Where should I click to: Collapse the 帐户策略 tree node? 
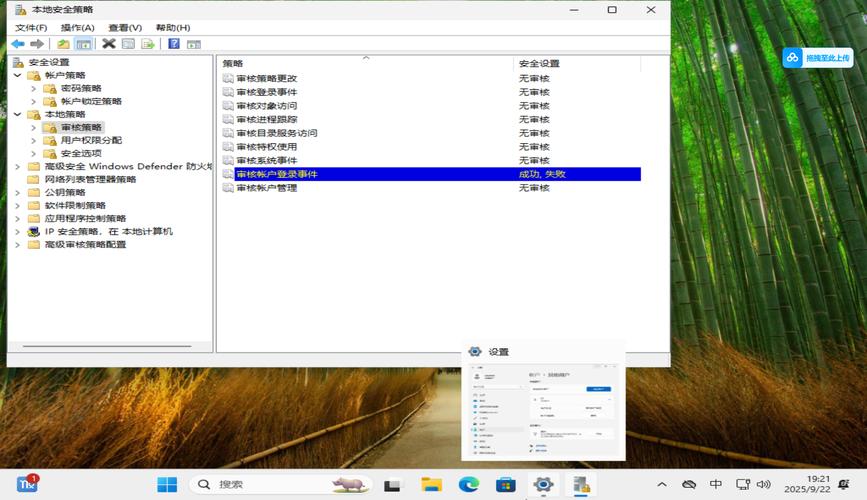[17, 75]
